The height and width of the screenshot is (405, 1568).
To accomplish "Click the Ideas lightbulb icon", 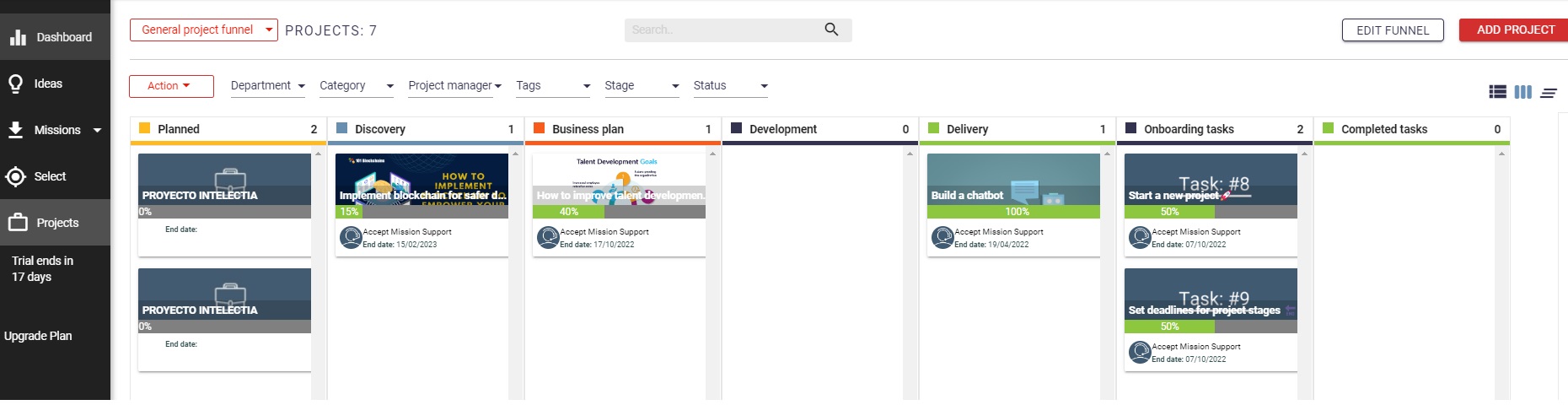I will [x=15, y=84].
